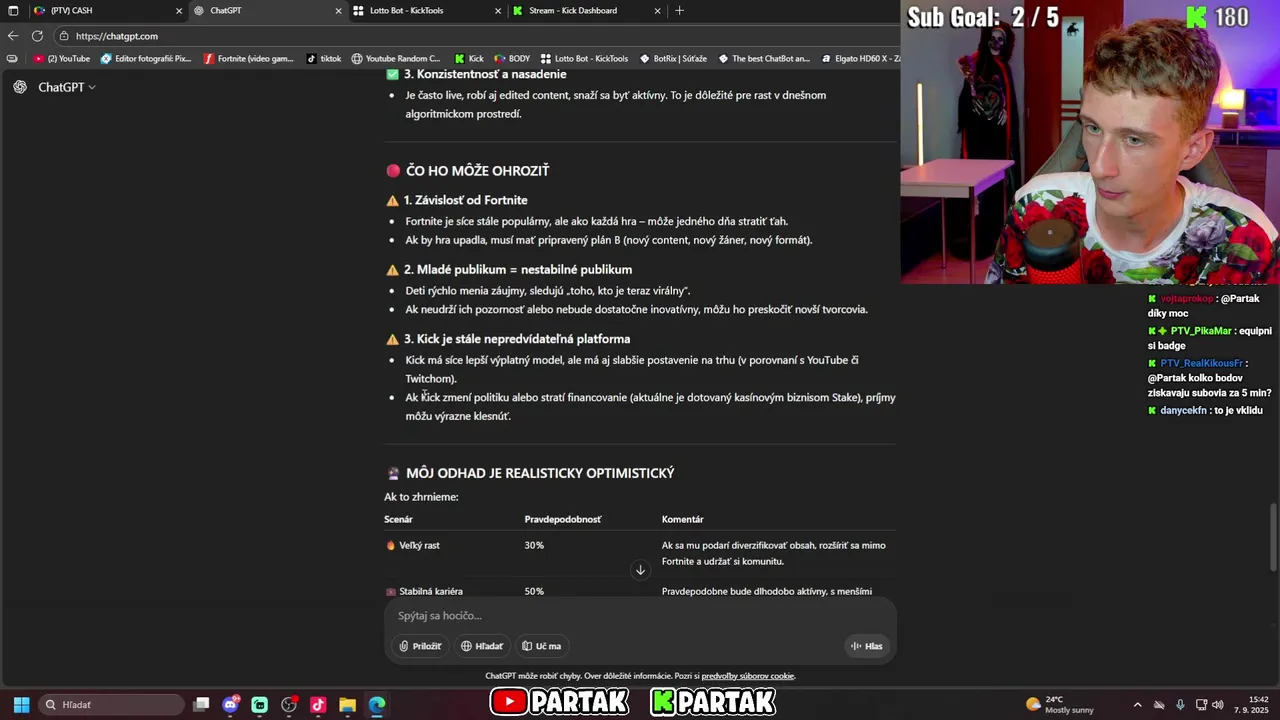This screenshot has width=1280, height=720.
Task: View site information lock icon
Action: pyautogui.click(x=64, y=36)
